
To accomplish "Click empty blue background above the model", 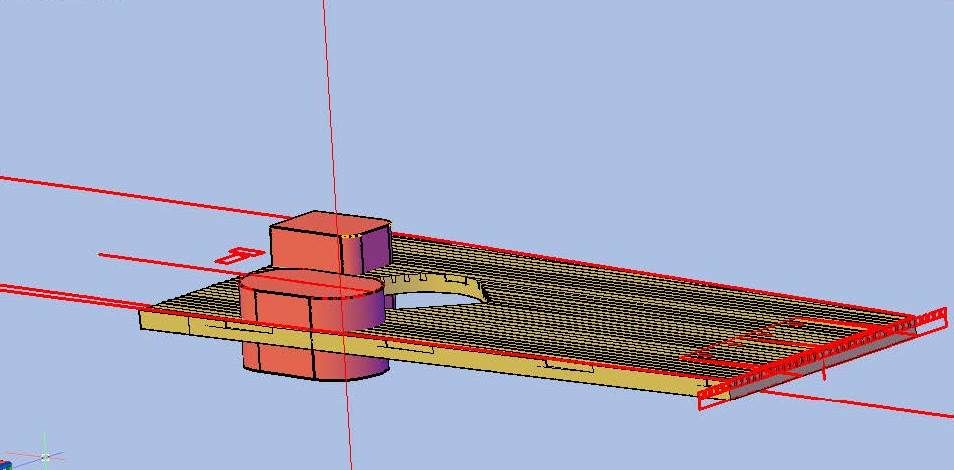I will point(600,100).
